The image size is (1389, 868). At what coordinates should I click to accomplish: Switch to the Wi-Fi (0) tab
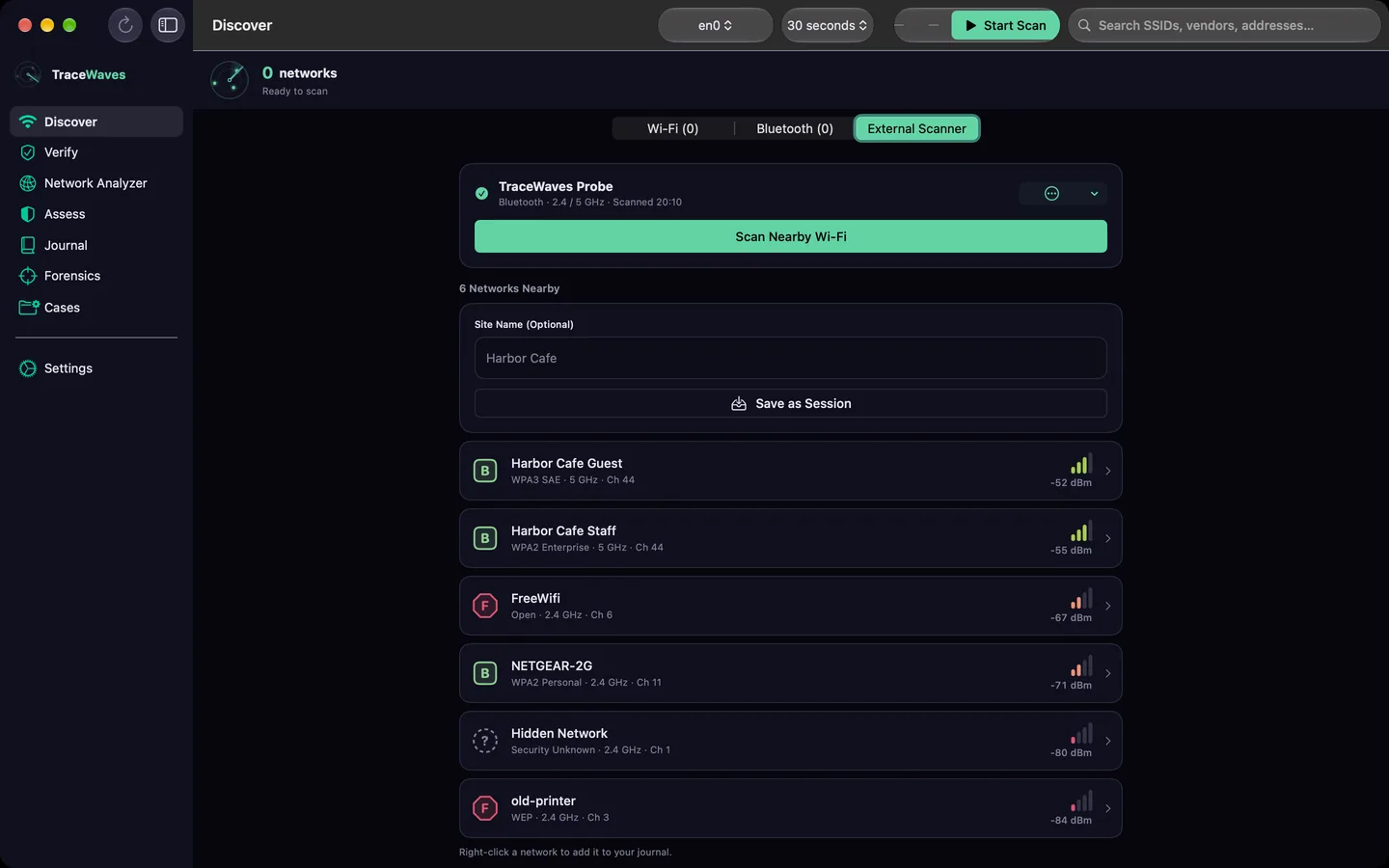point(672,128)
